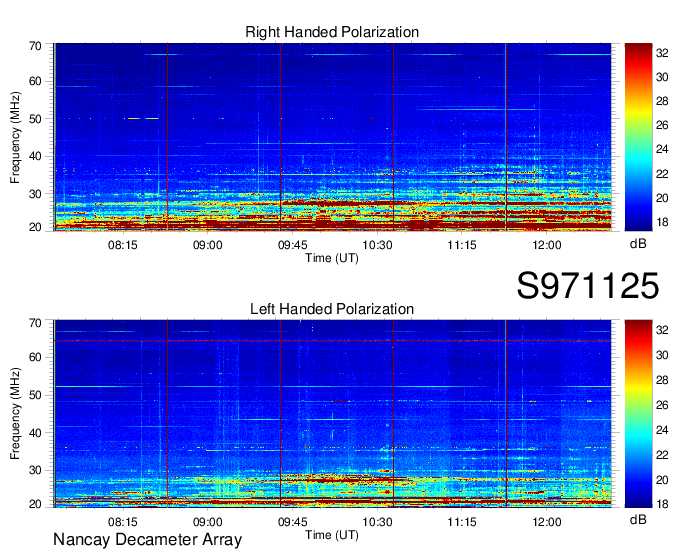Click the top plot Time (UT) label
Viewport: 680px width, 552px height.
tap(332, 258)
